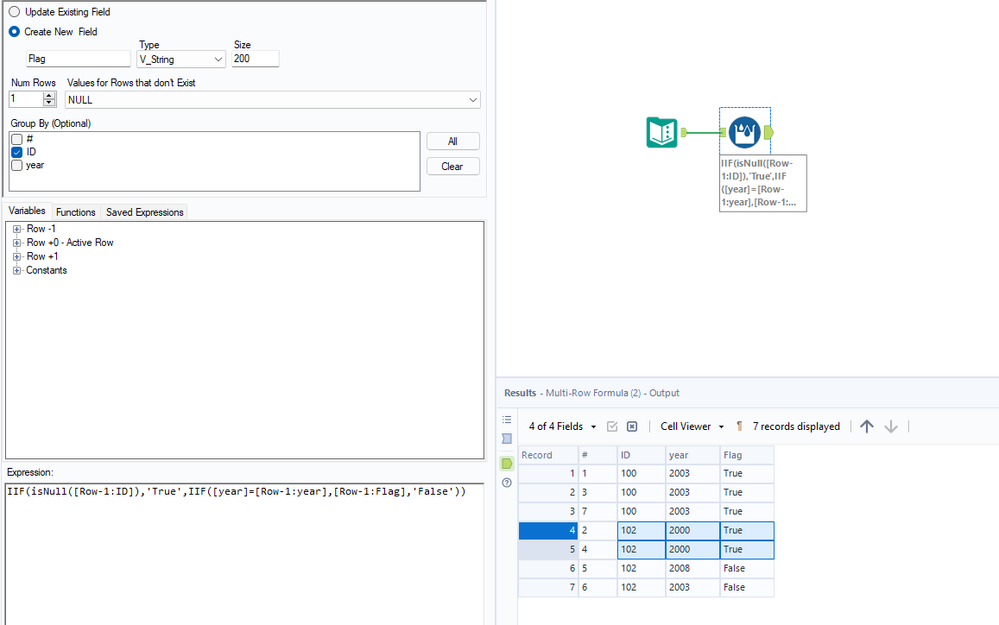999x625 pixels.
Task: Open the Values for Rows that don't Exist dropdown
Action: pos(272,100)
